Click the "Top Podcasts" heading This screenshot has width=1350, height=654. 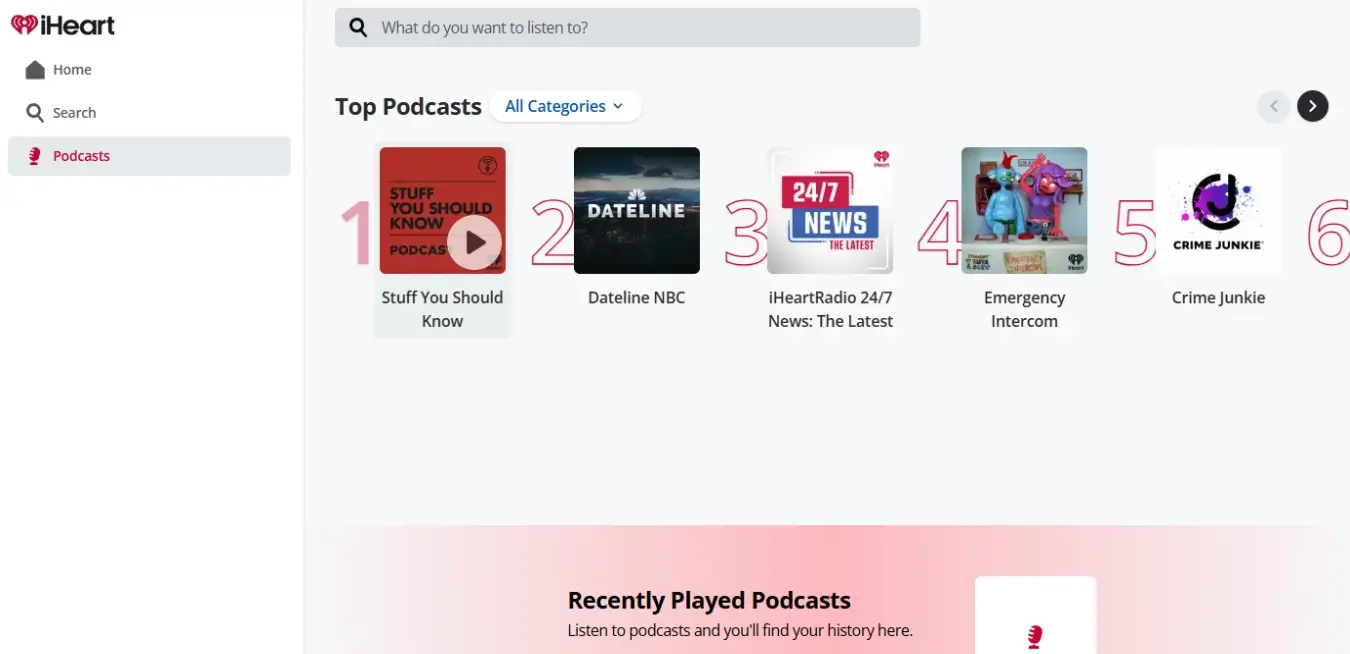pos(408,107)
